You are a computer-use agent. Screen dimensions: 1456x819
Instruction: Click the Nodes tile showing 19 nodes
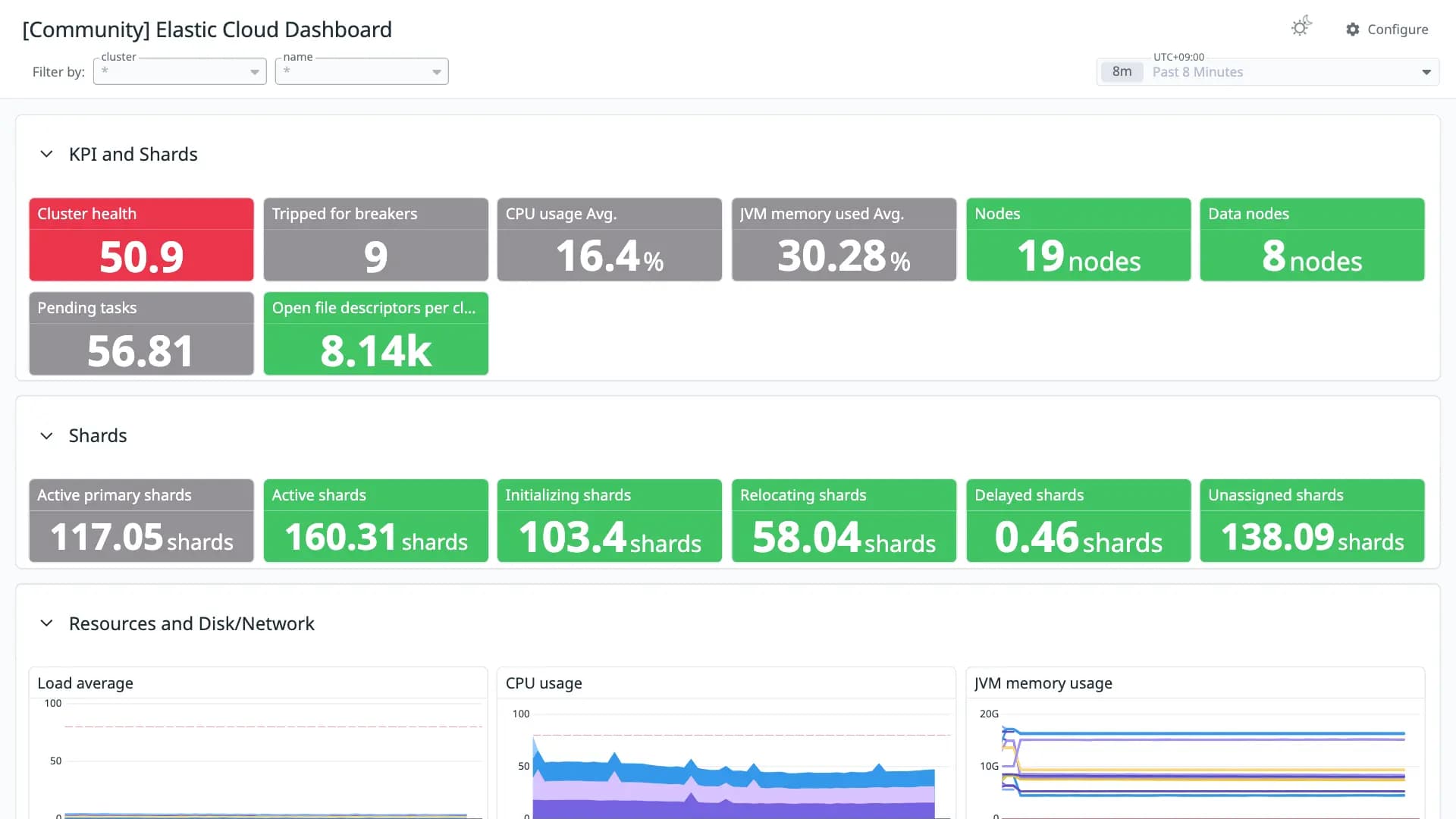tap(1078, 240)
